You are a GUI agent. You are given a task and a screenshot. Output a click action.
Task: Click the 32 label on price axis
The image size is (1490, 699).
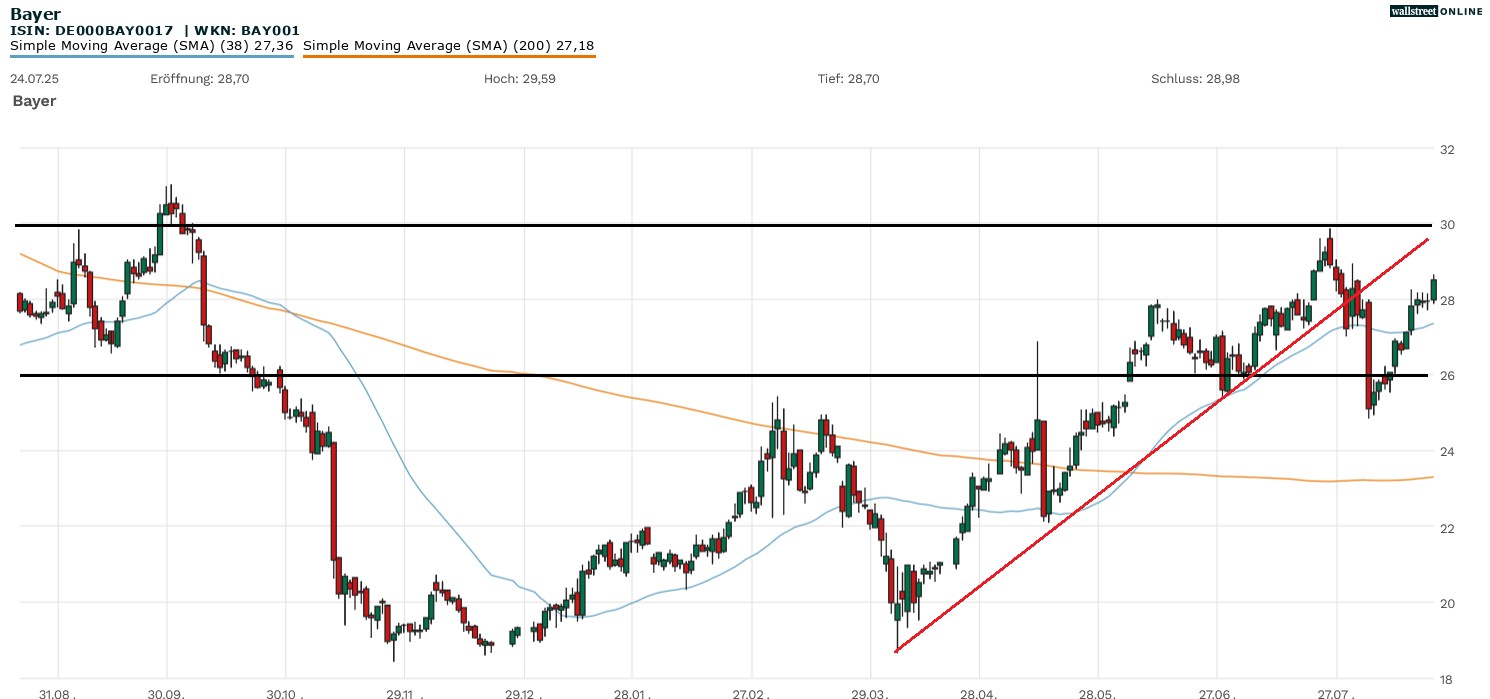[x=1446, y=150]
